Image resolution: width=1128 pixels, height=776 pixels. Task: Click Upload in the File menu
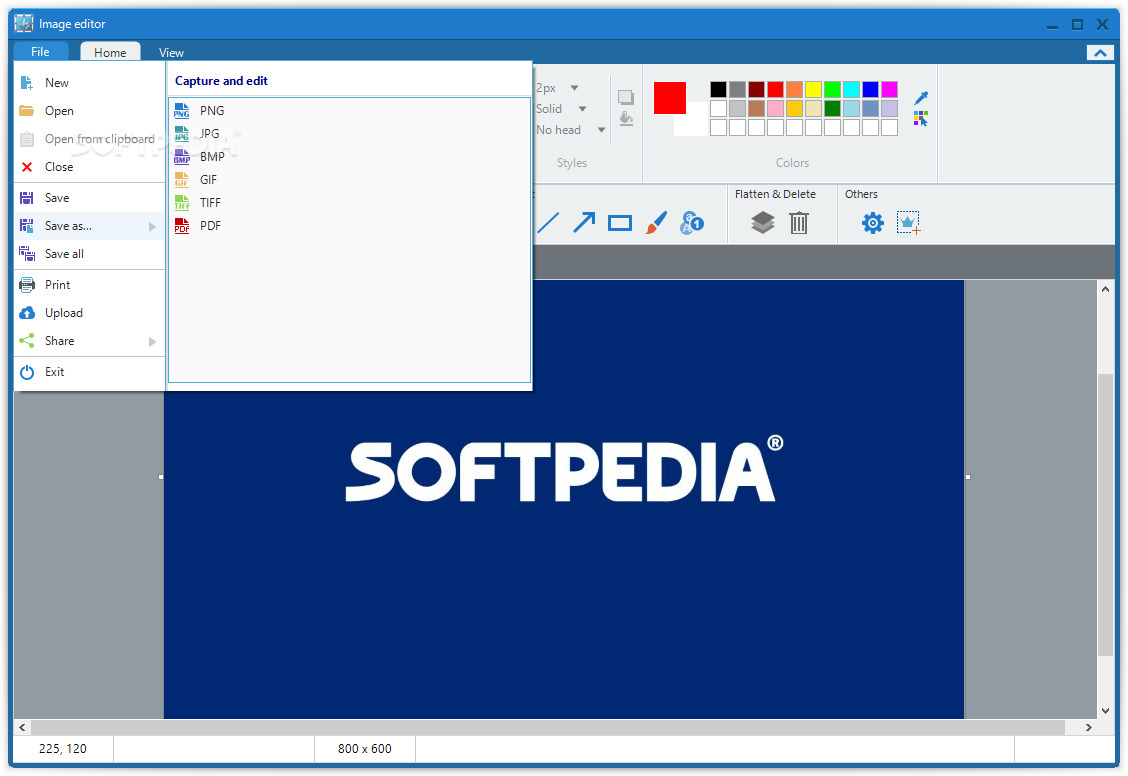(89, 313)
